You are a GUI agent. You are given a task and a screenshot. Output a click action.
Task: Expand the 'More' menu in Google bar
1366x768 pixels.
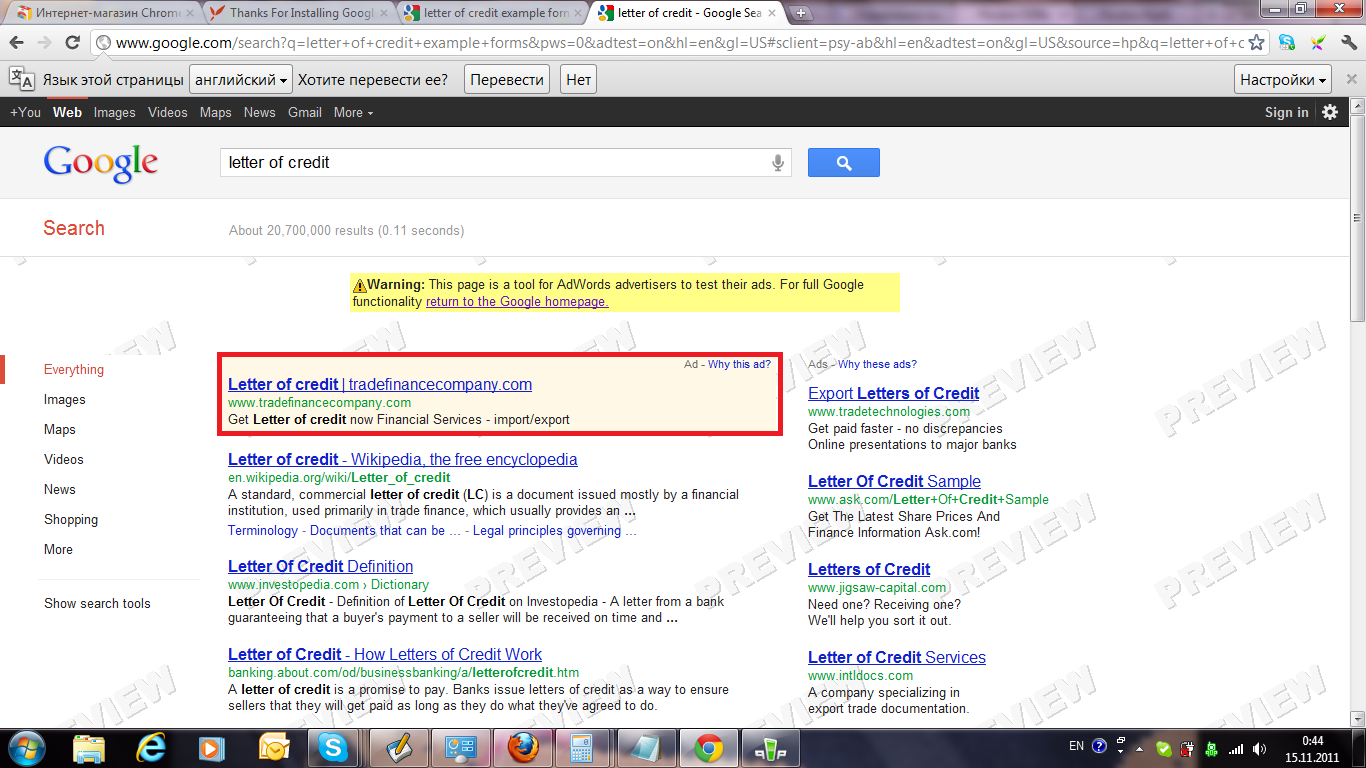point(353,112)
